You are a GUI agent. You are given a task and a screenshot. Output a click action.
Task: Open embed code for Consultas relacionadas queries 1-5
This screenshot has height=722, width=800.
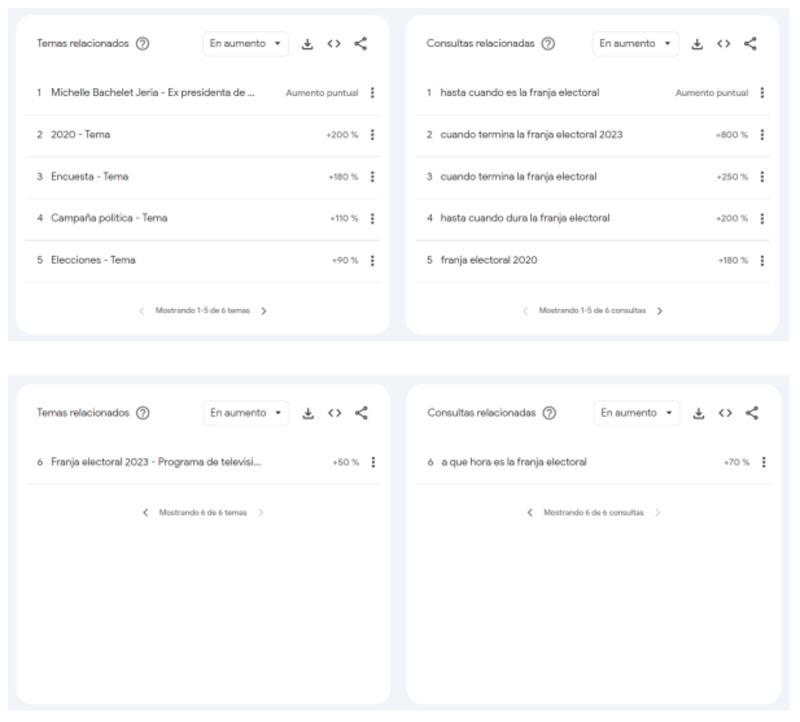pos(724,44)
